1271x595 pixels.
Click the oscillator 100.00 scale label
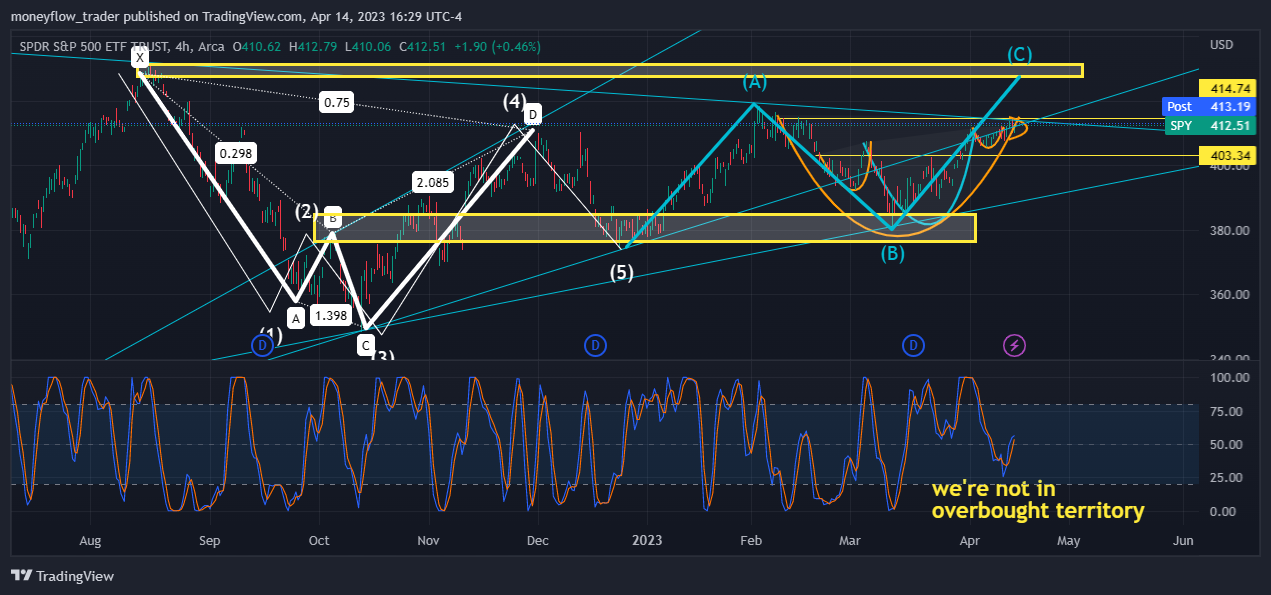[1231, 378]
